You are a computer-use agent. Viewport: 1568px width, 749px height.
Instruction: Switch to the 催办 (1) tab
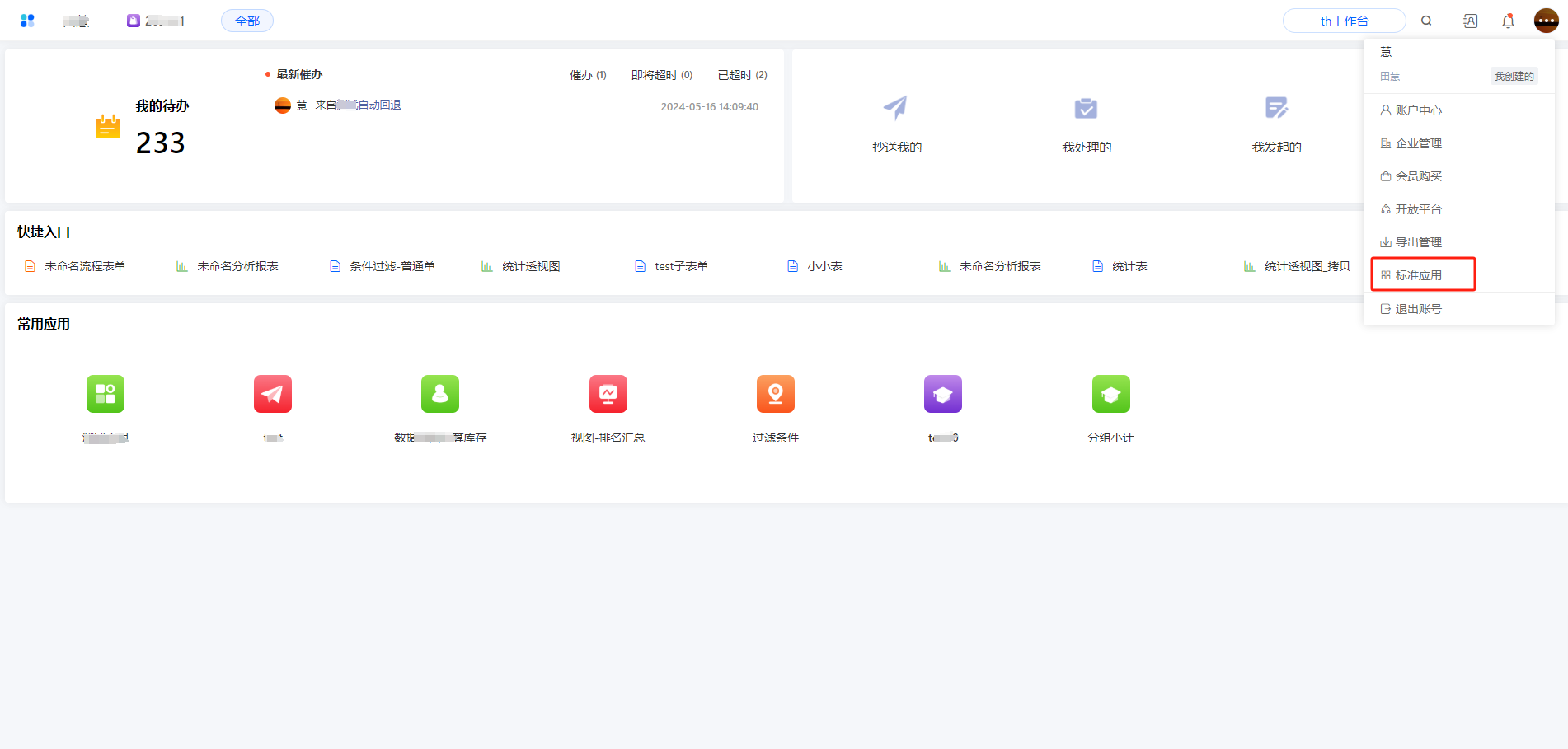pos(588,75)
